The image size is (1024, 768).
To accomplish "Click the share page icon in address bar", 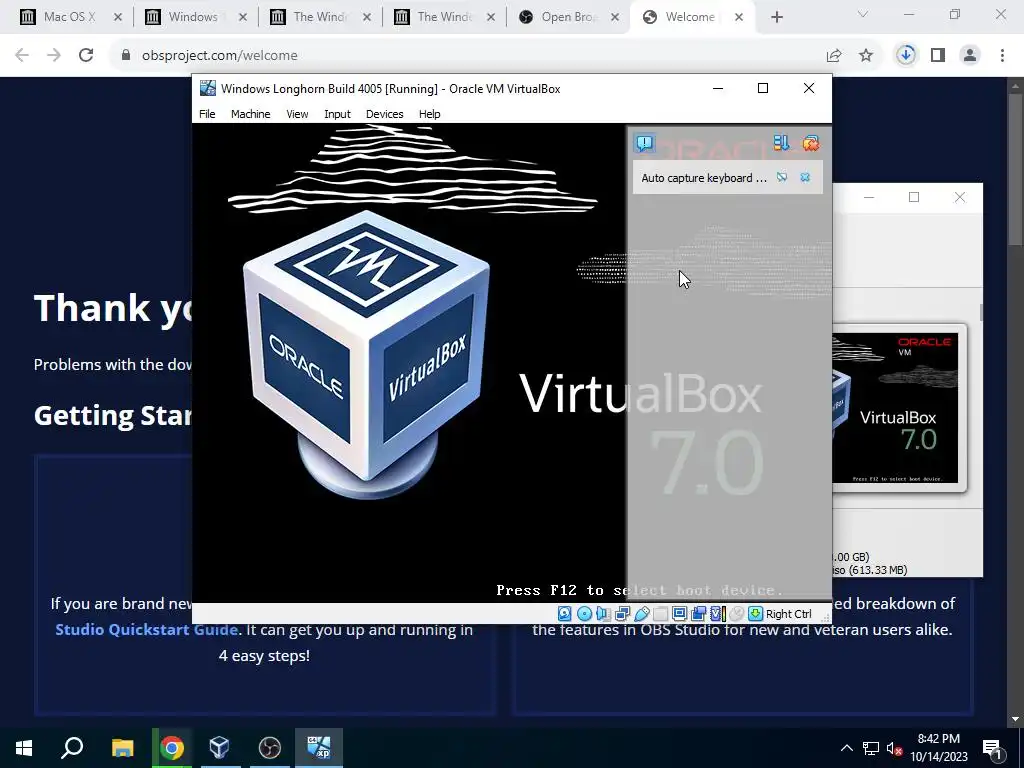I will click(834, 56).
